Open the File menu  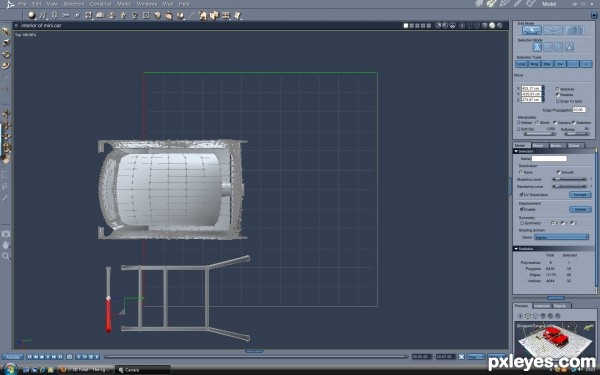tap(22, 4)
